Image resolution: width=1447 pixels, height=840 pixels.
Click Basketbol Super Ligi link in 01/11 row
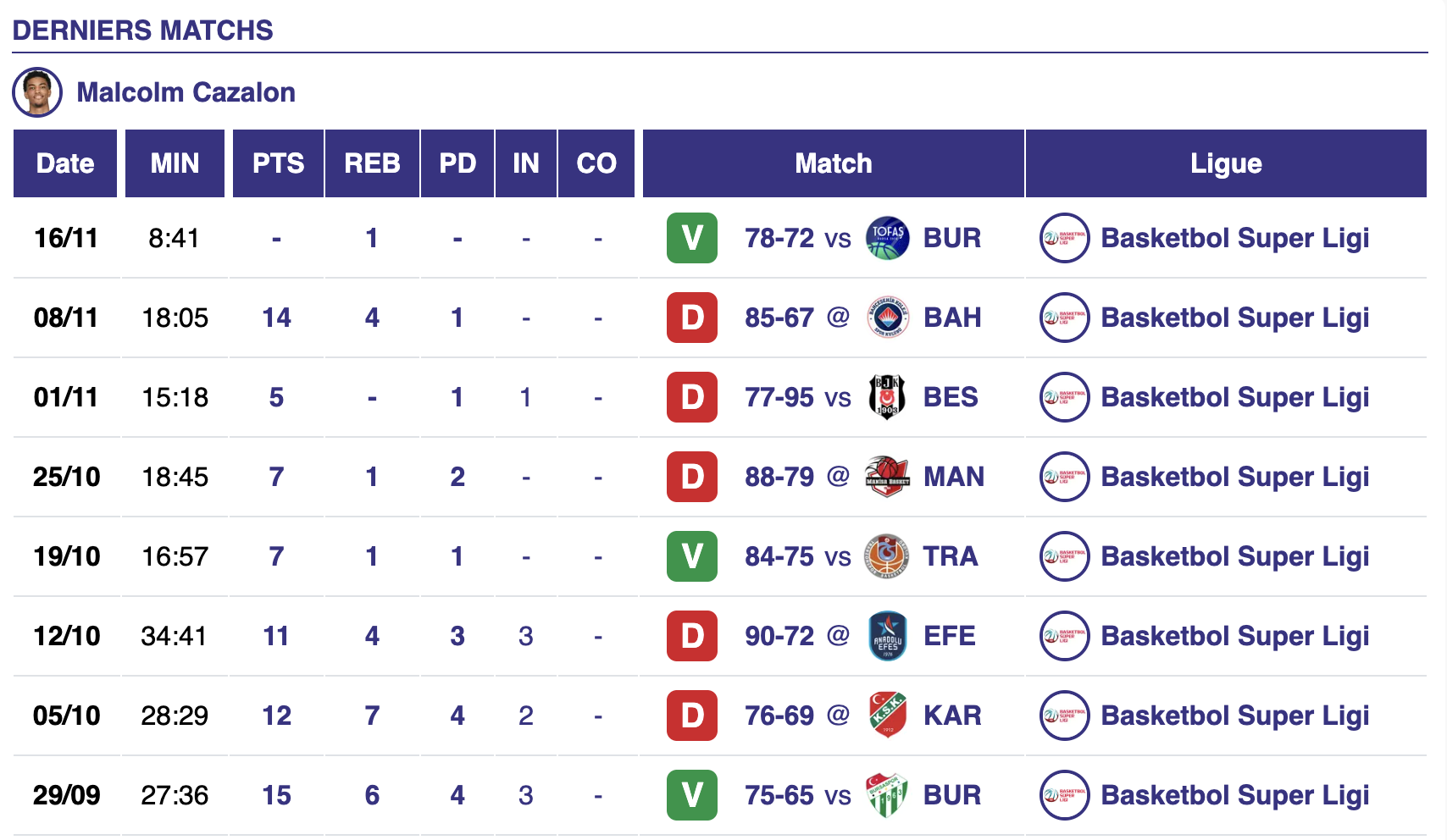click(1234, 397)
